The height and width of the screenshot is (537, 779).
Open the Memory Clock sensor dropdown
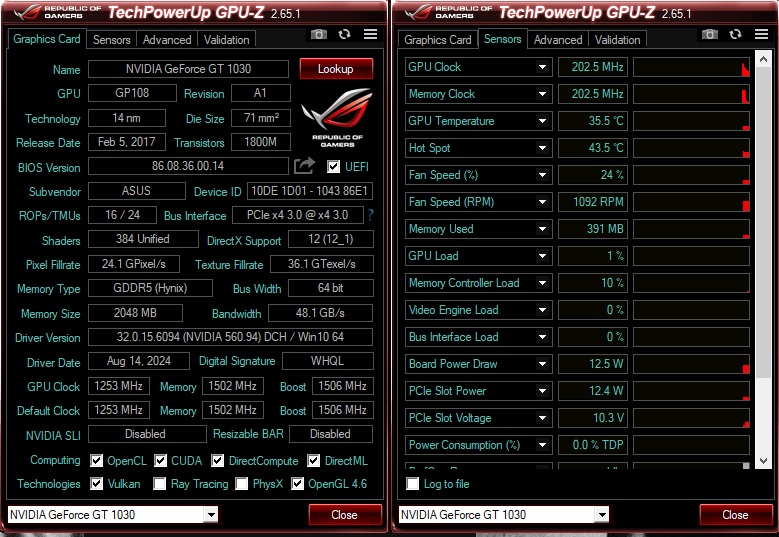pos(543,94)
